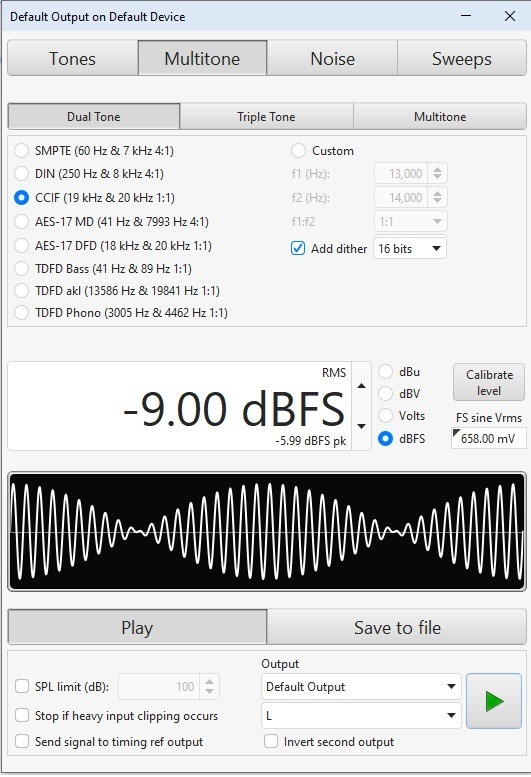Screen dimensions: 531x777
Task: Select TDFD Phono preset
Action: point(121,313)
